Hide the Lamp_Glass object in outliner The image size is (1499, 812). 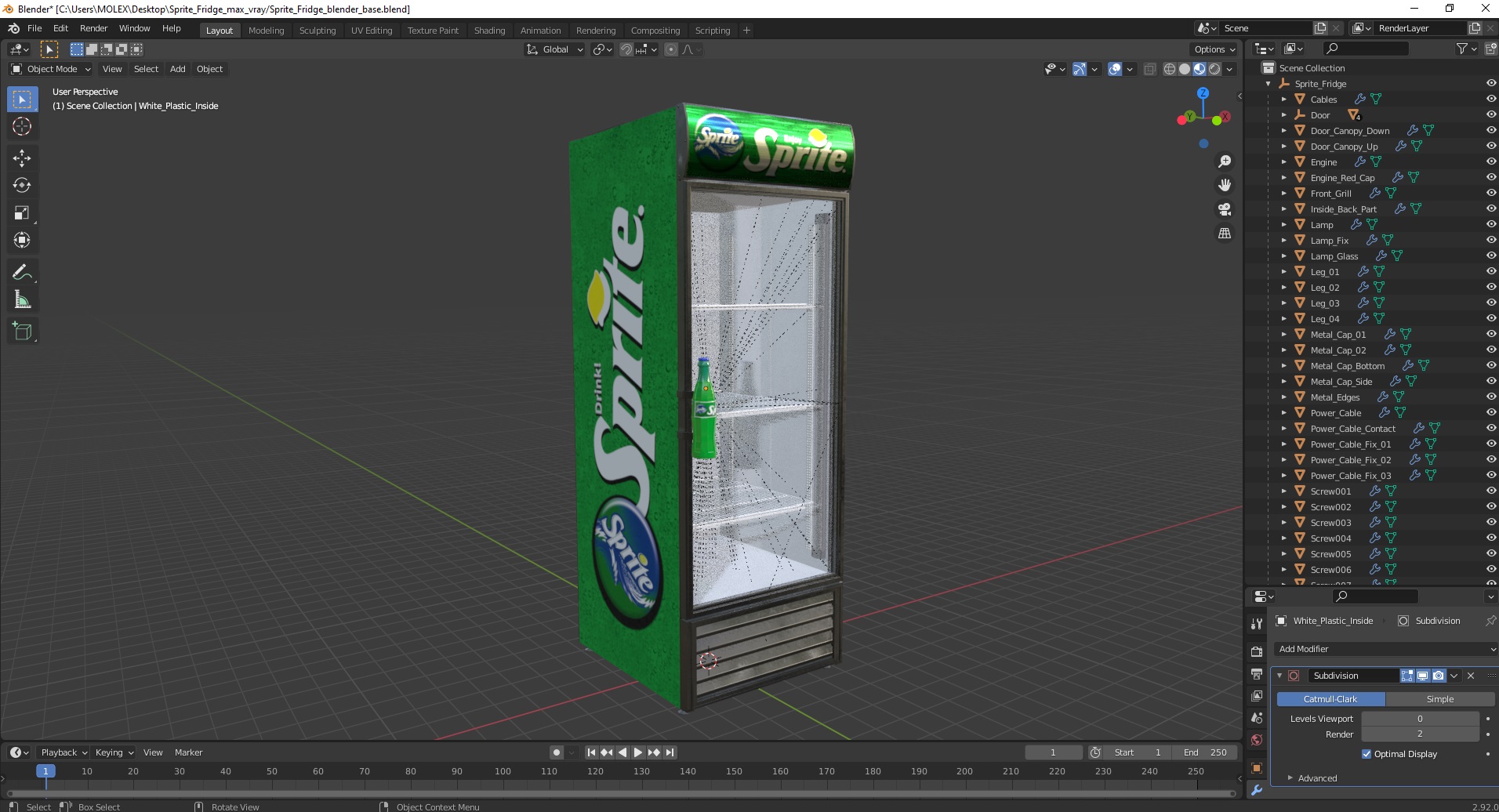(1490, 256)
